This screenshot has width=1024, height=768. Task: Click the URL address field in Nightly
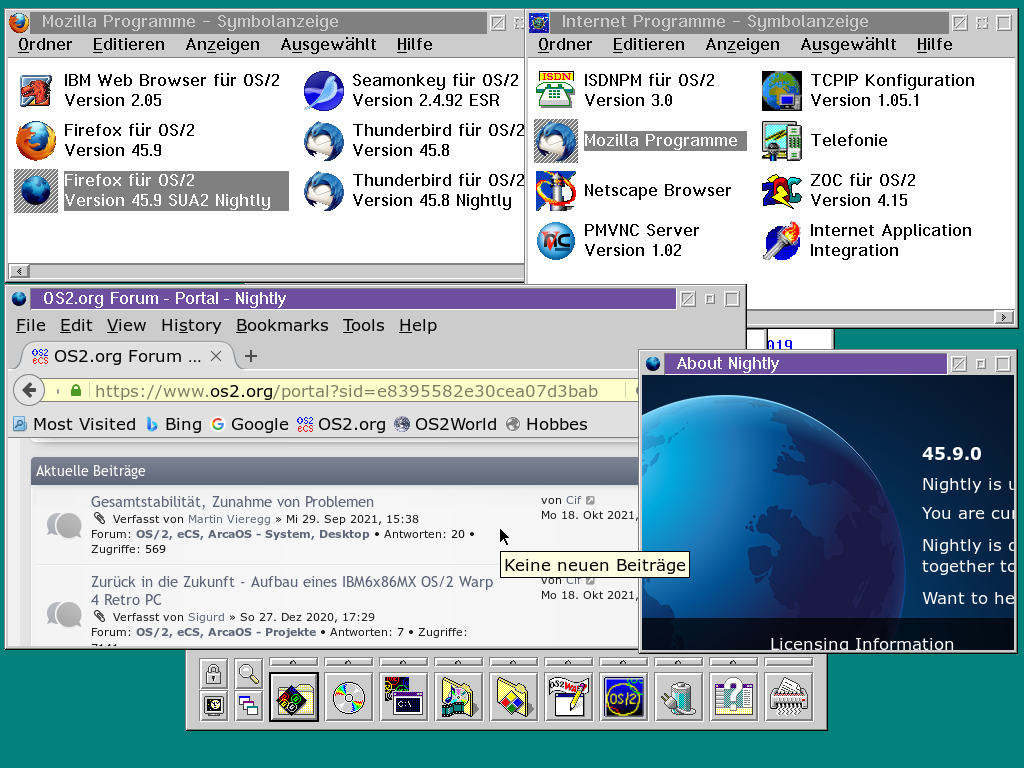click(346, 391)
